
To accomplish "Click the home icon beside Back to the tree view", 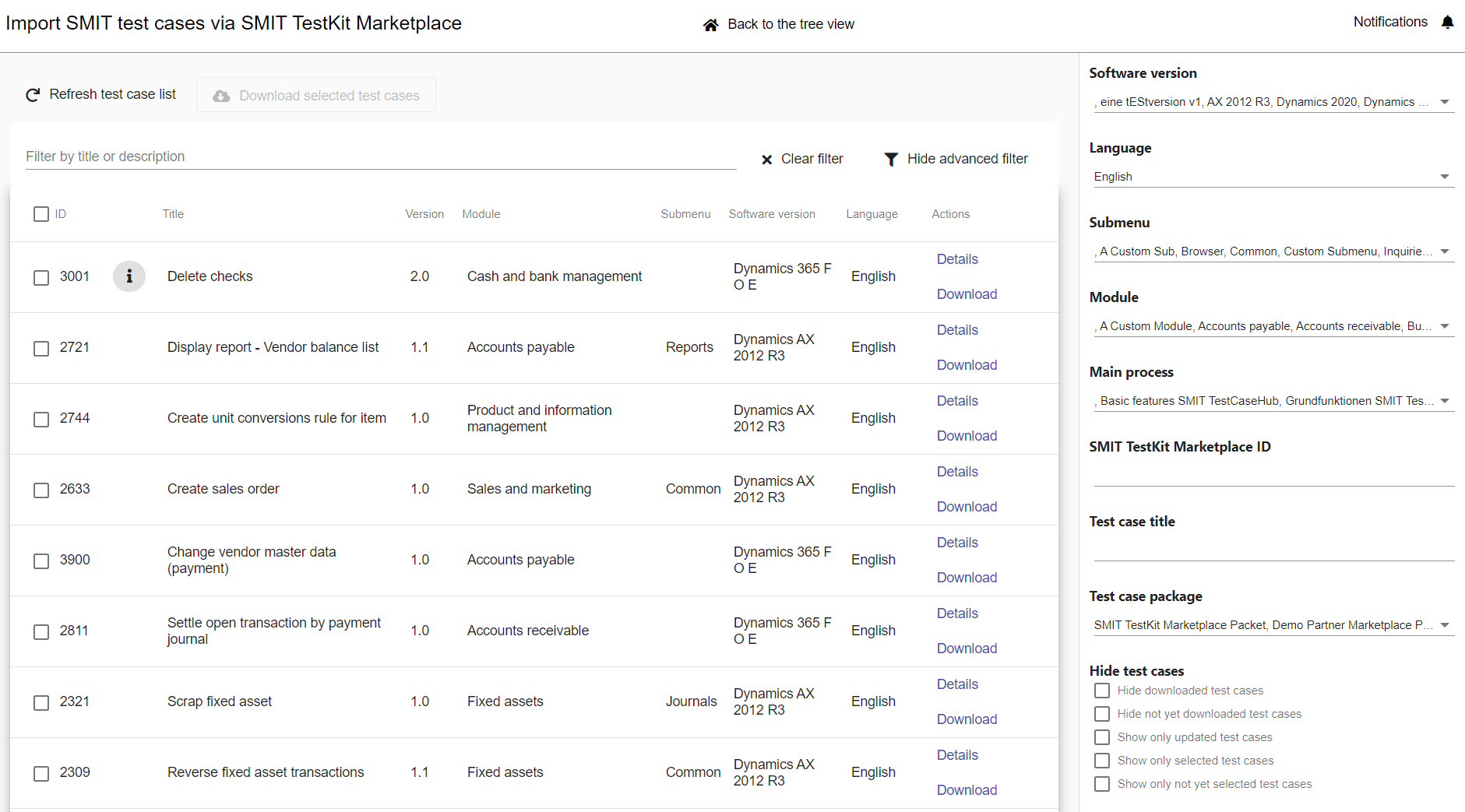I will click(710, 25).
